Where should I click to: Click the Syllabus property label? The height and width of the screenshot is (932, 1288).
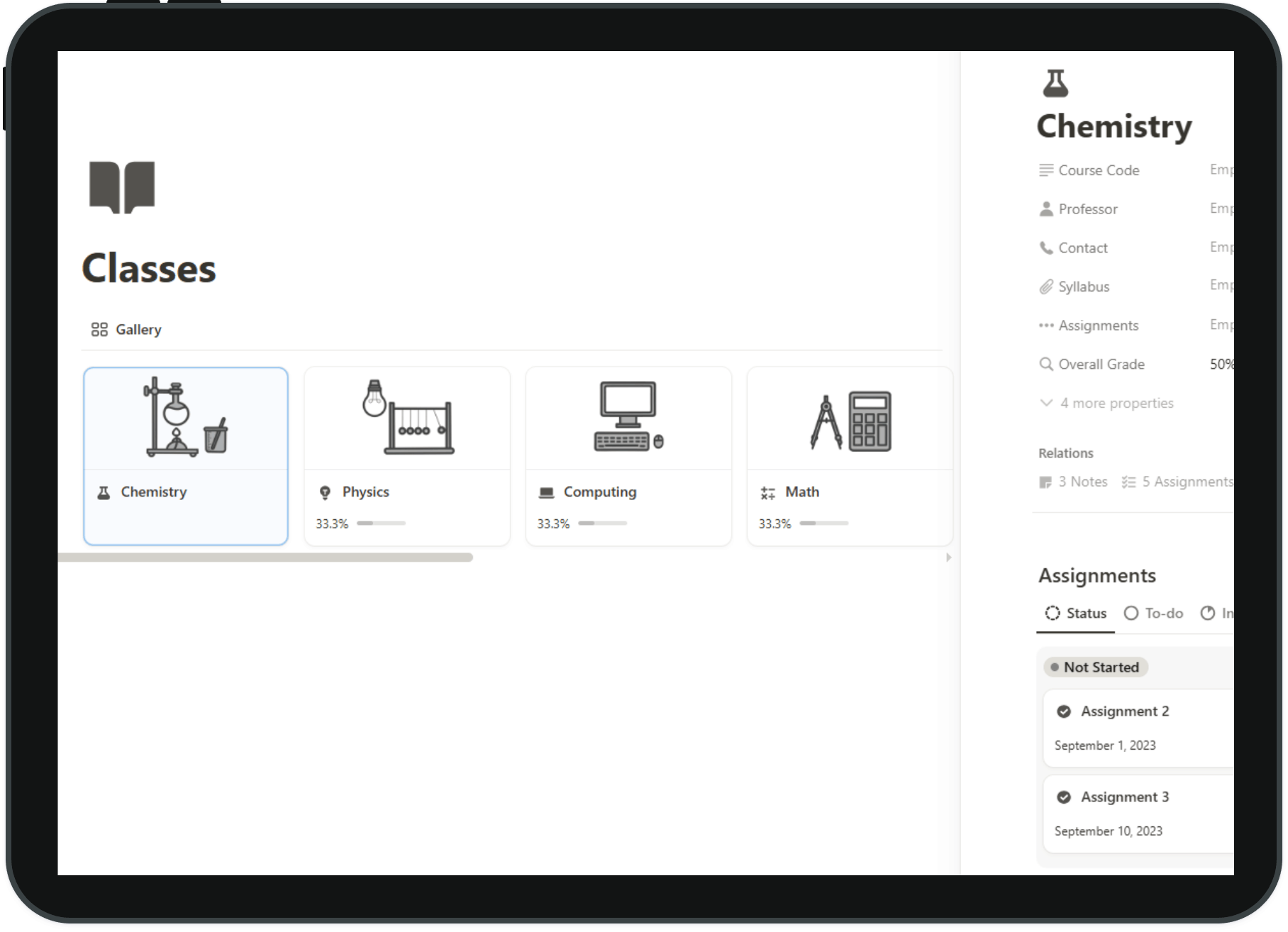pyautogui.click(x=1084, y=287)
